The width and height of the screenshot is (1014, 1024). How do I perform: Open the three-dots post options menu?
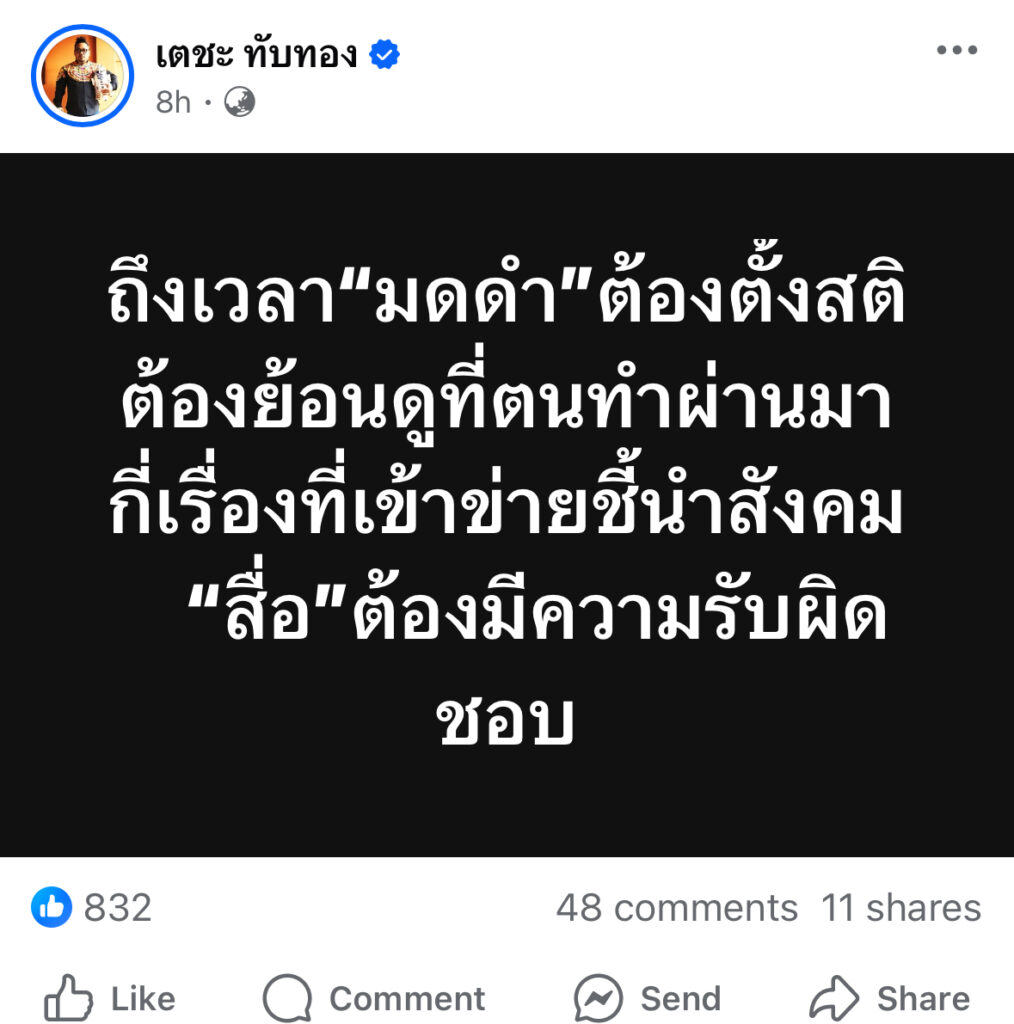coord(957,50)
